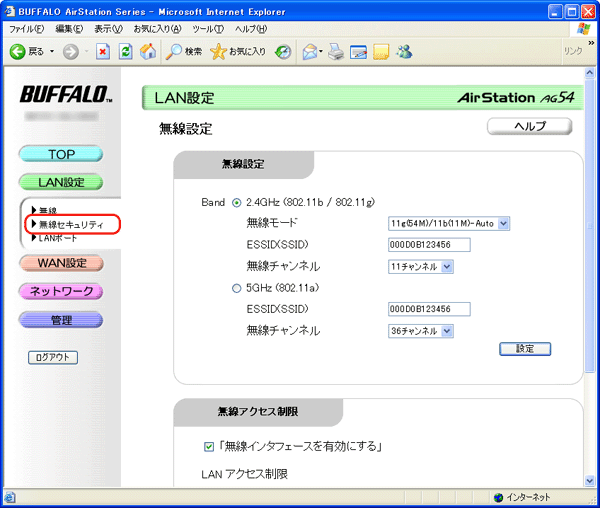The height and width of the screenshot is (508, 600).
Task: Click the AirStation AG54 logo
Action: [x=515, y=98]
